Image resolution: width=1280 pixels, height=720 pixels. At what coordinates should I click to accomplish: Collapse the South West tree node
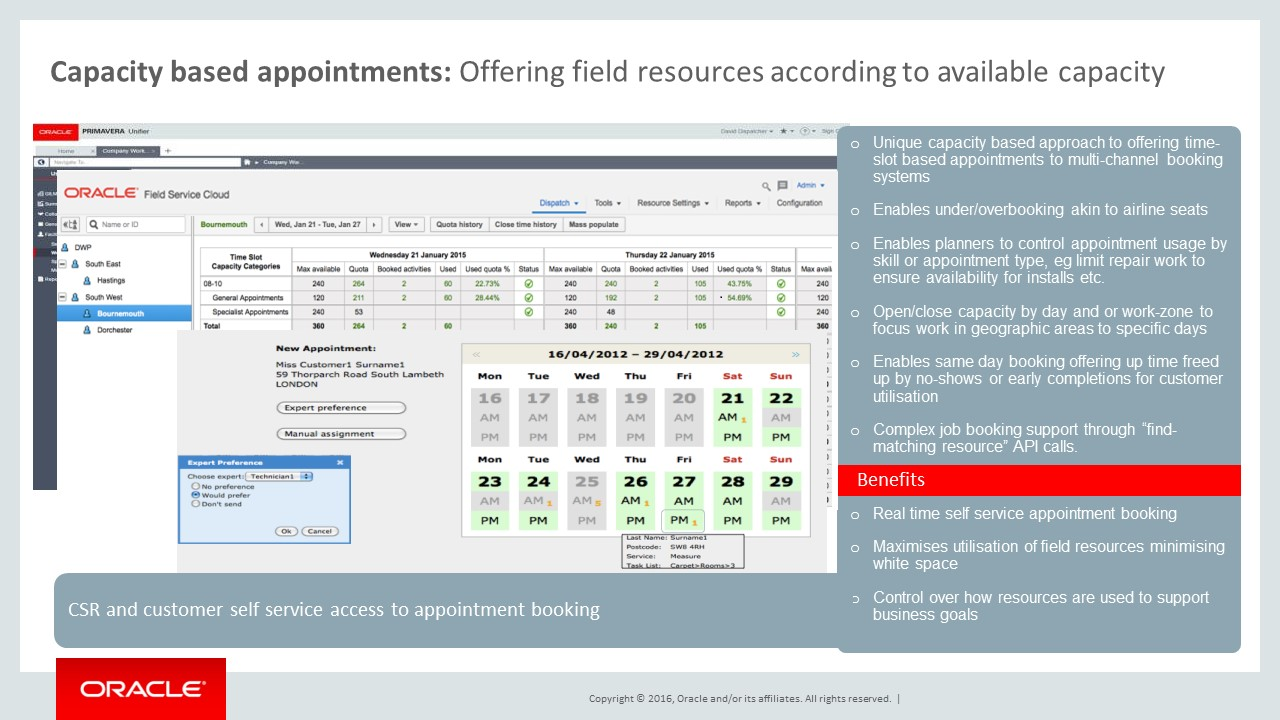(62, 297)
